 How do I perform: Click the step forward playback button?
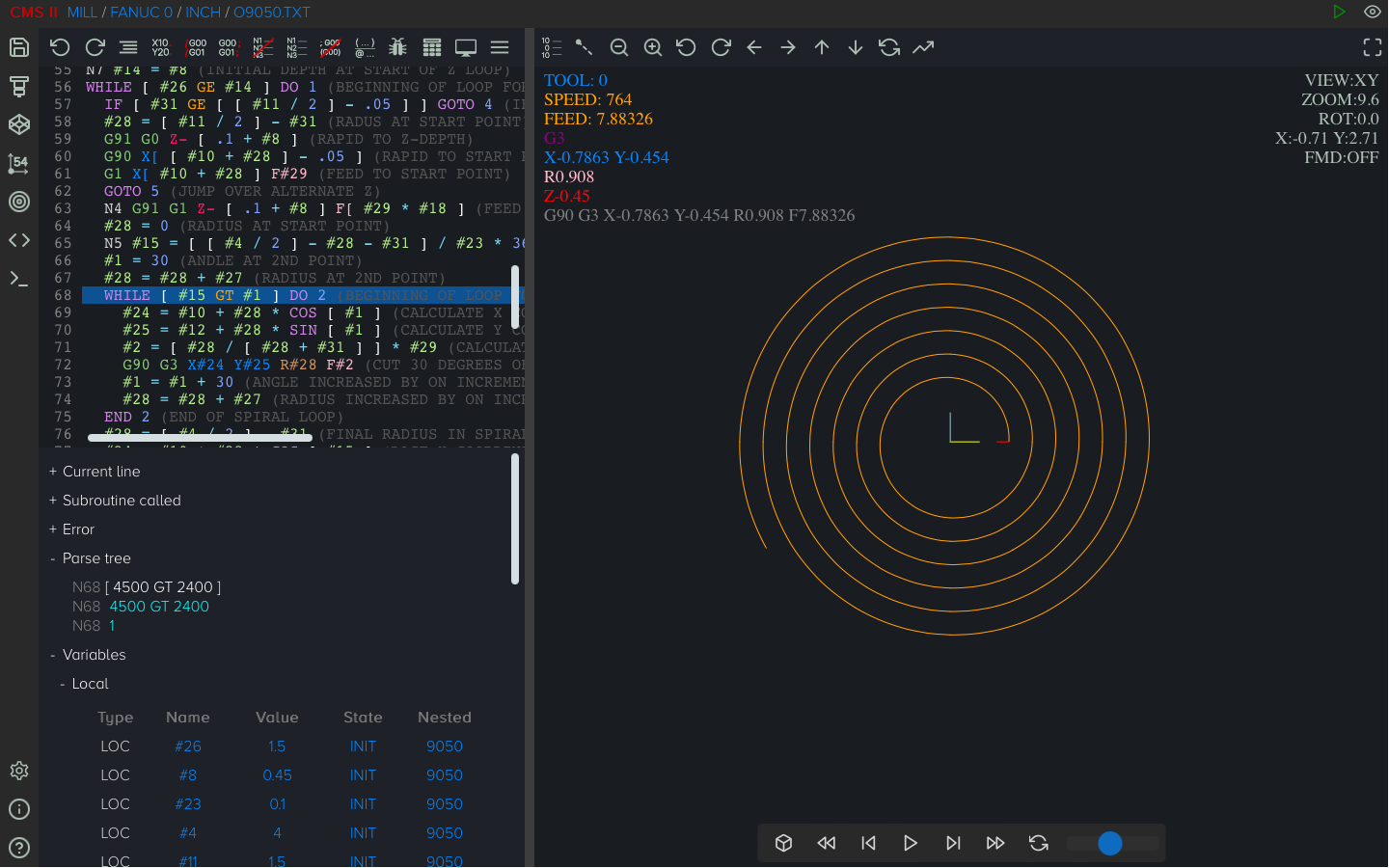click(x=953, y=843)
